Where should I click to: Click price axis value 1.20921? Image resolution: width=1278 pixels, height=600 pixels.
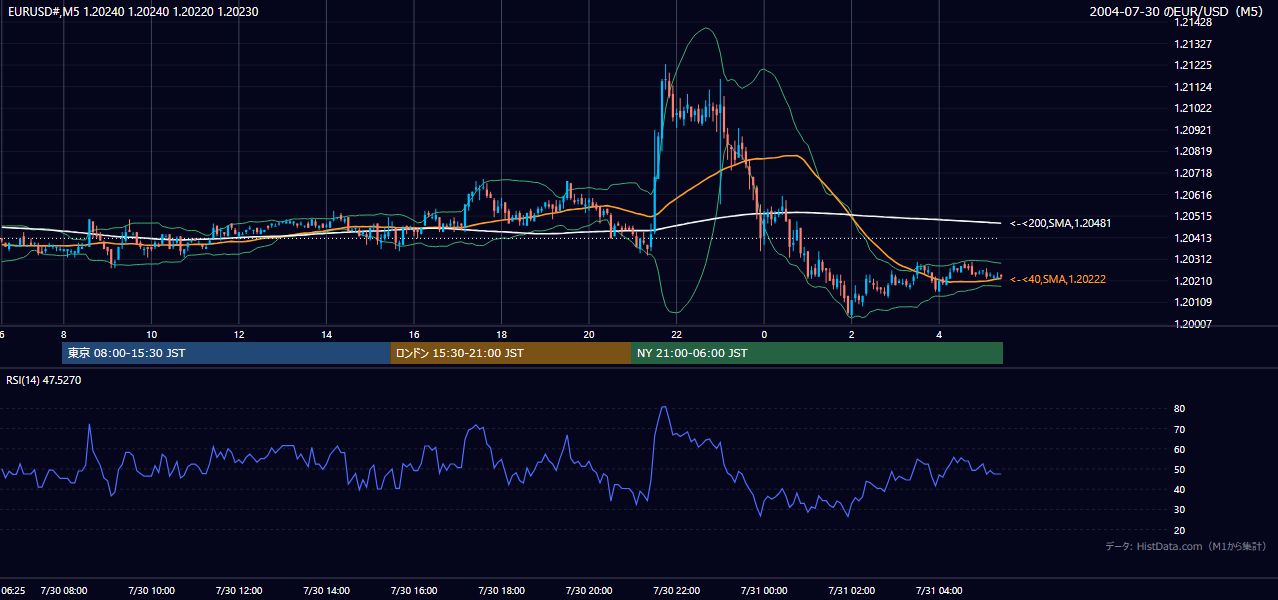(1194, 130)
